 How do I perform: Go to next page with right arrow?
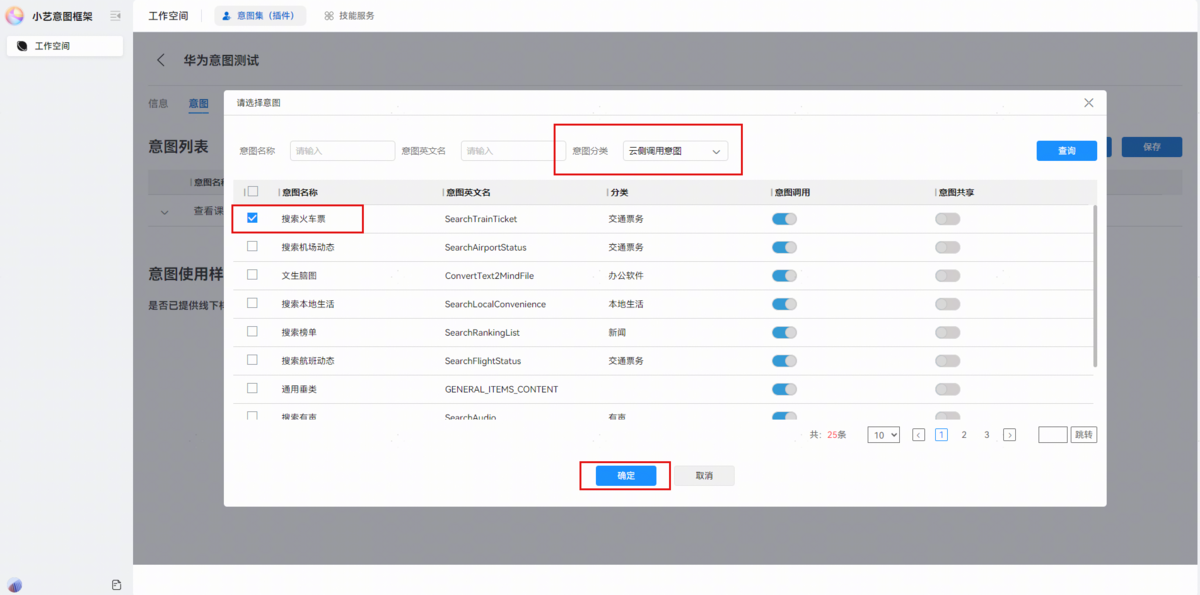(x=1009, y=435)
